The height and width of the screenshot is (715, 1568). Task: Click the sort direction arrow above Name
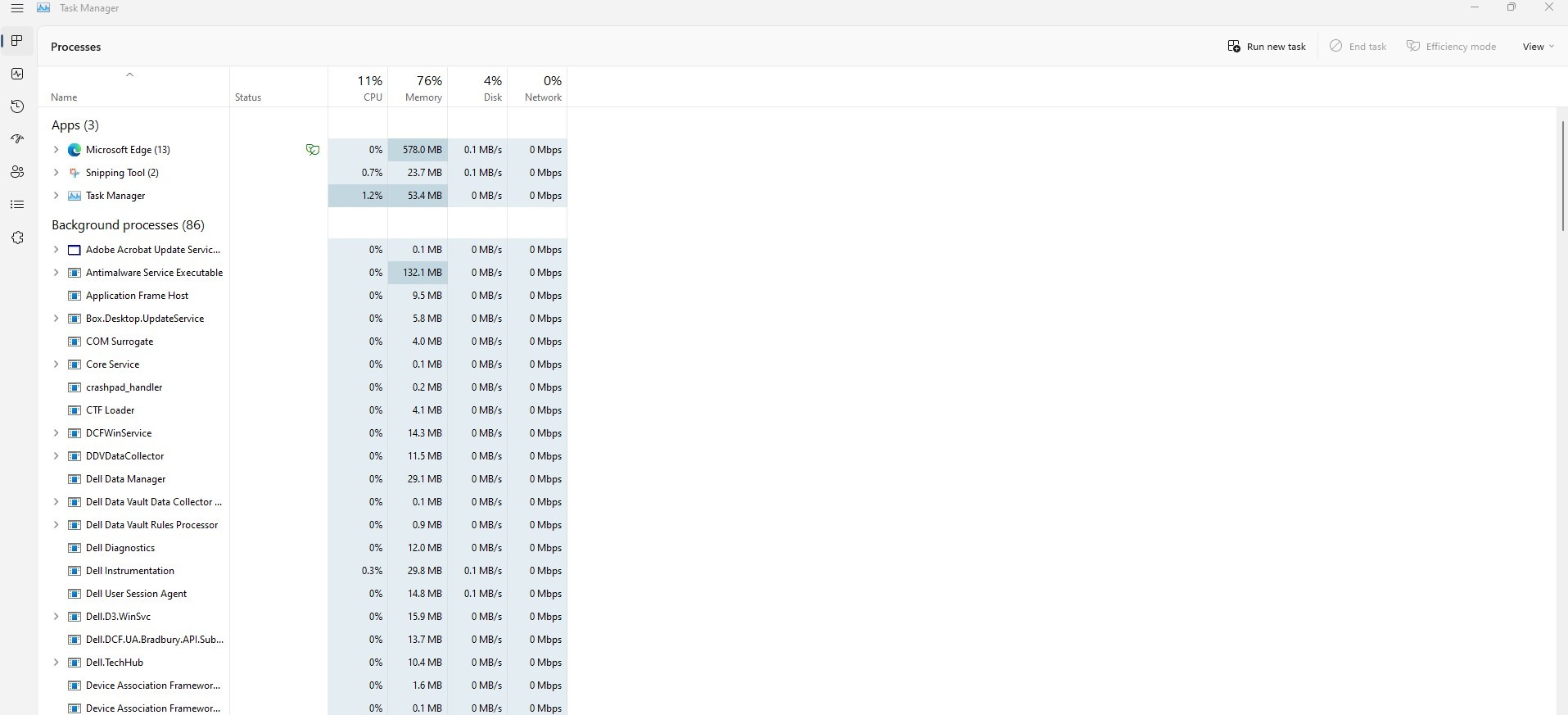coord(129,75)
